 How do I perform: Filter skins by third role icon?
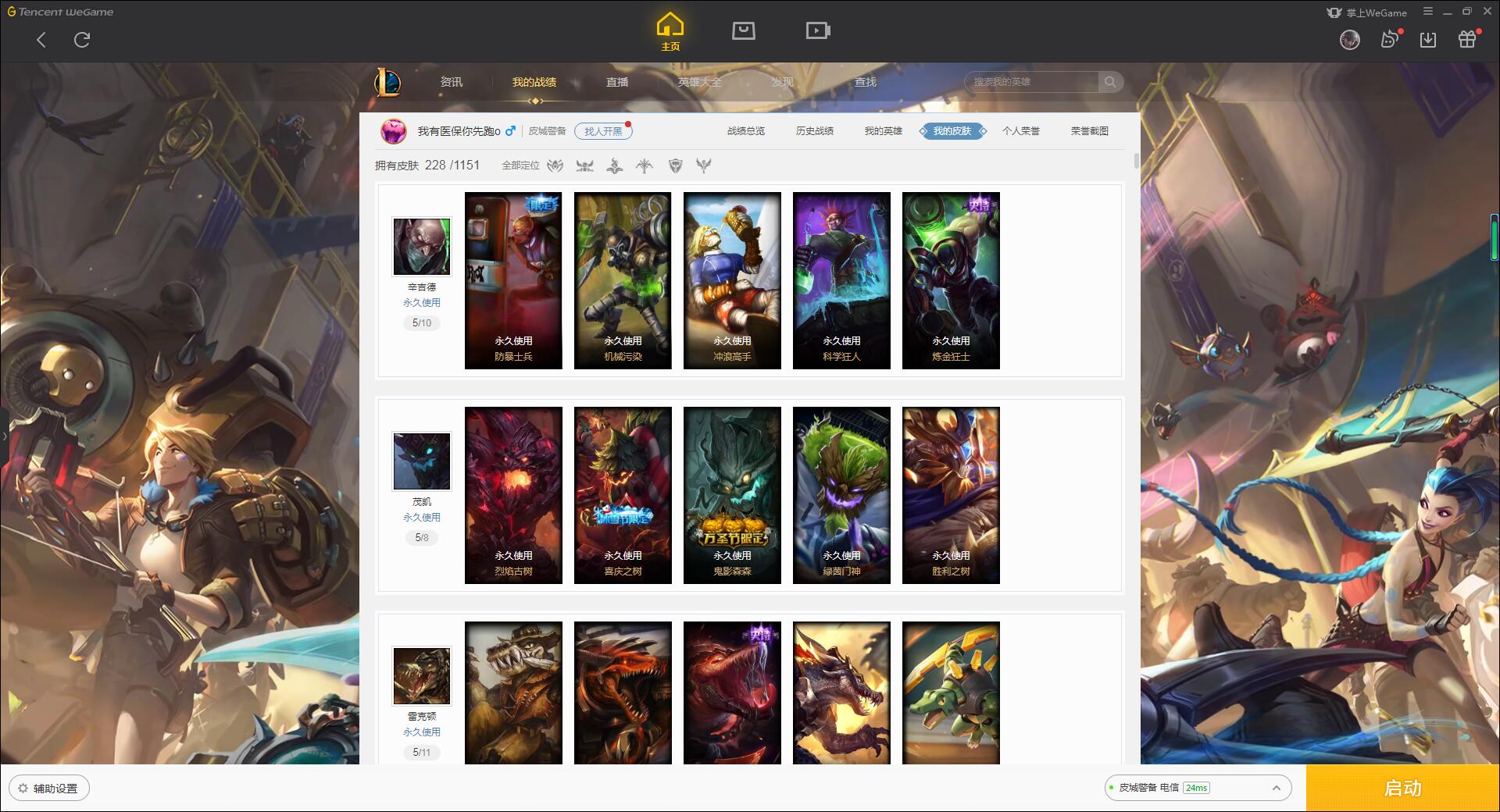615,166
